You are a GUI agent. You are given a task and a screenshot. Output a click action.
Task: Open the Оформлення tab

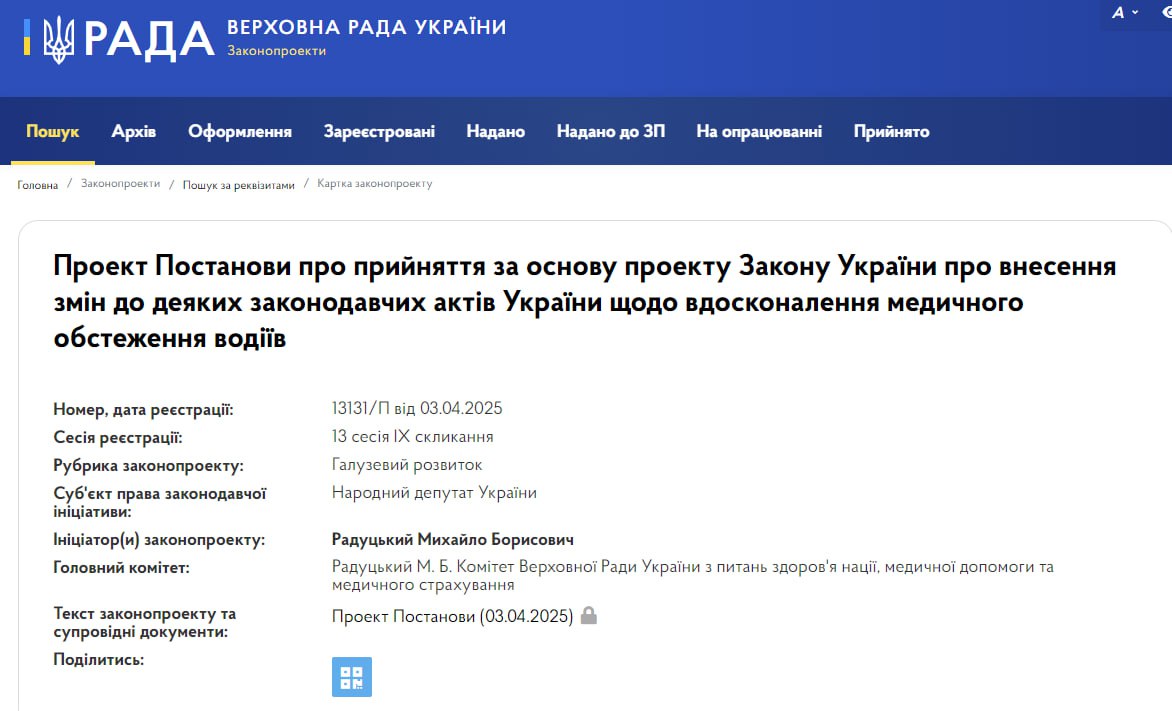point(240,132)
